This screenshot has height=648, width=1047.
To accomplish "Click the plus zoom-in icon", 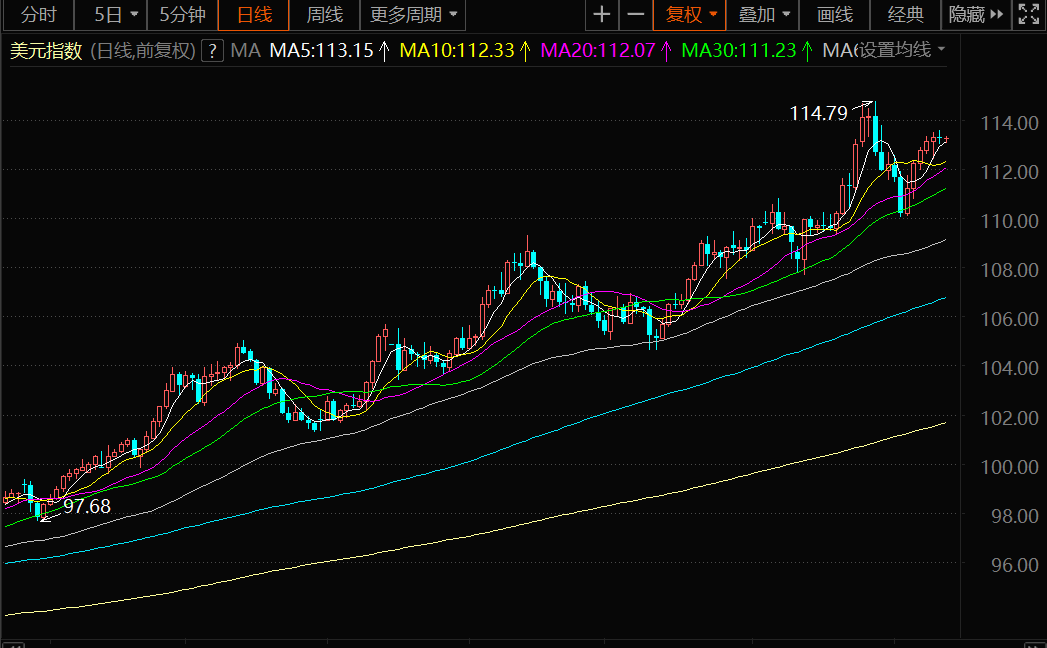I will [x=601, y=15].
